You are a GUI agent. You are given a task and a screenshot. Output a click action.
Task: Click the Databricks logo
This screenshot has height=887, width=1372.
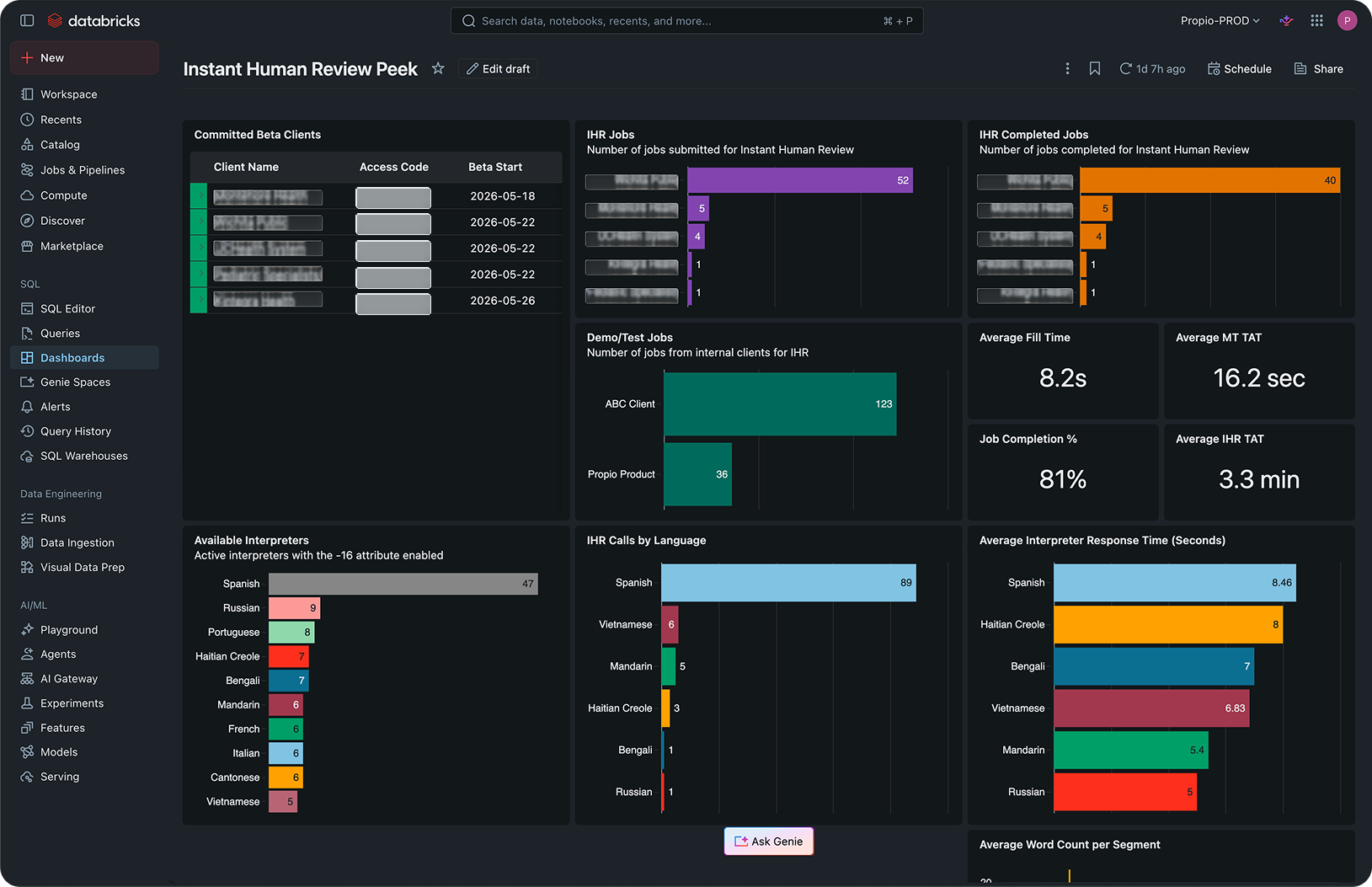pyautogui.click(x=93, y=20)
